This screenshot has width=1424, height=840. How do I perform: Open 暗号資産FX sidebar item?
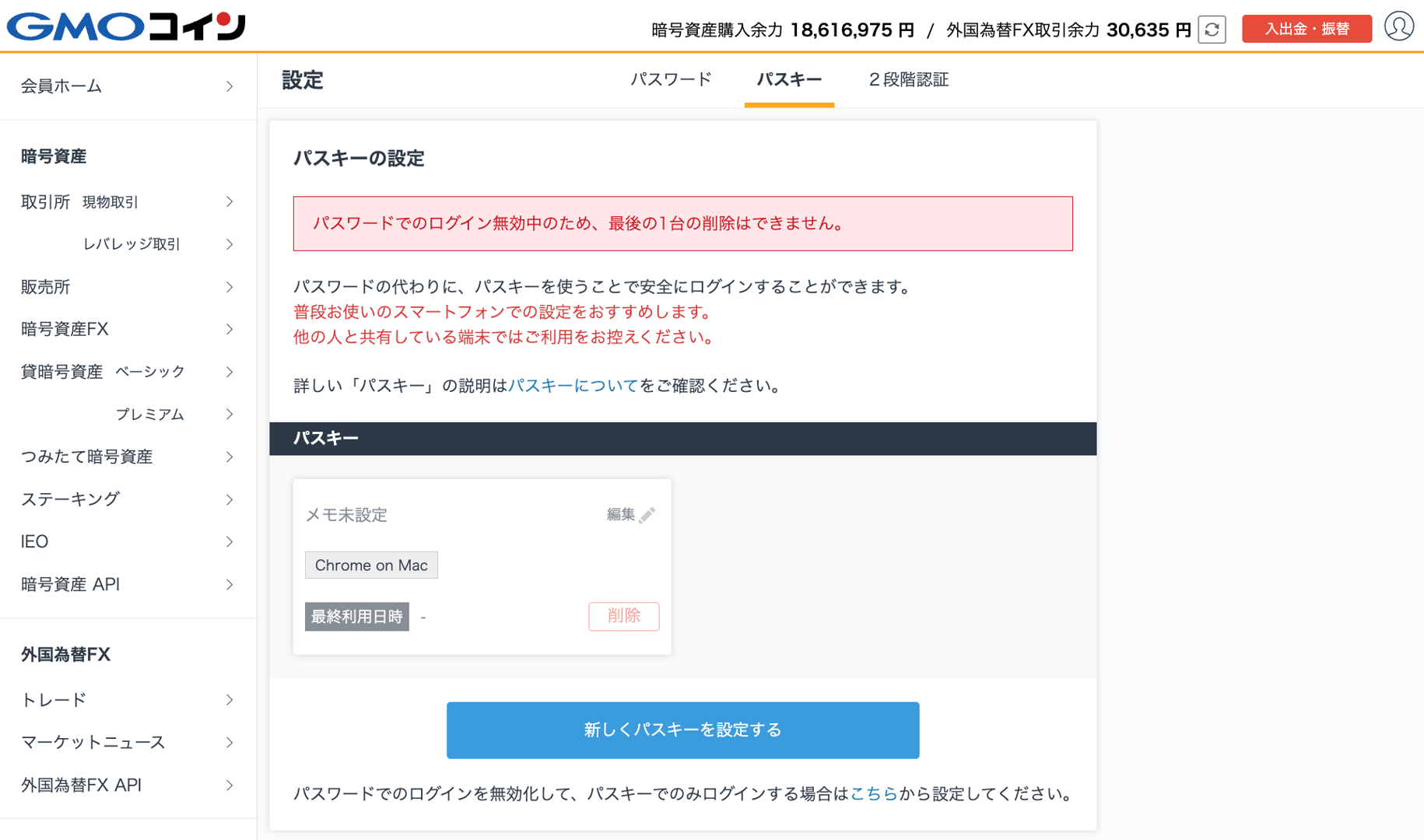(x=128, y=329)
